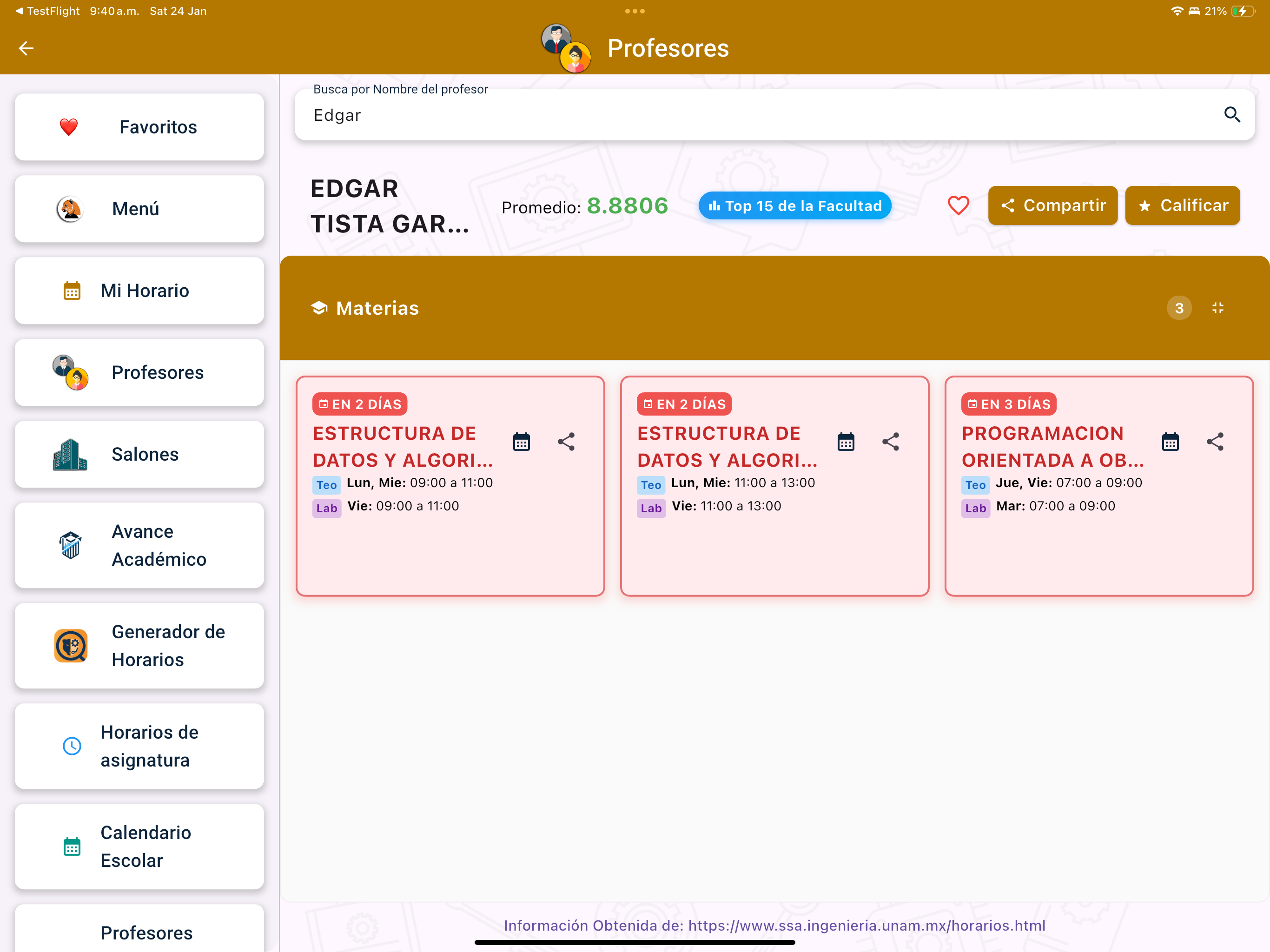Click the Lab tag Vie 11:00
Image resolution: width=1270 pixels, height=952 pixels.
coord(651,508)
